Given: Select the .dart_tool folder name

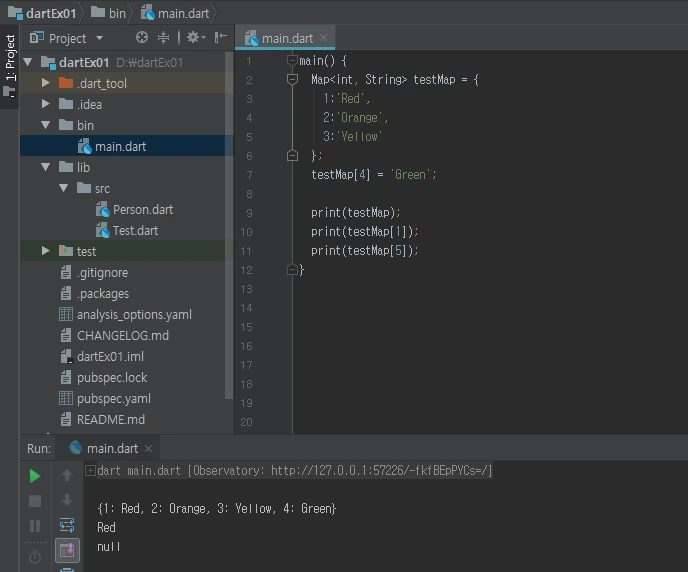Looking at the screenshot, I should click(x=102, y=83).
